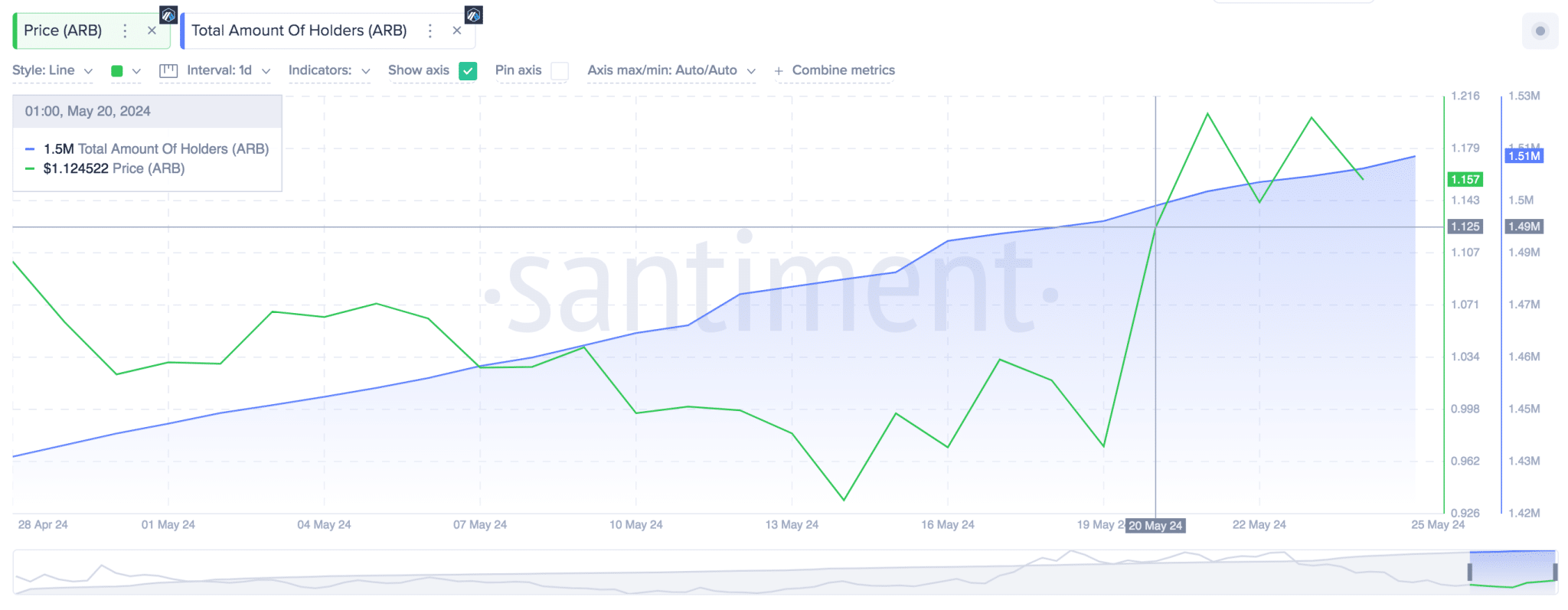Click the 1.034 price axis value
This screenshot has width=1568, height=610.
point(1465,357)
